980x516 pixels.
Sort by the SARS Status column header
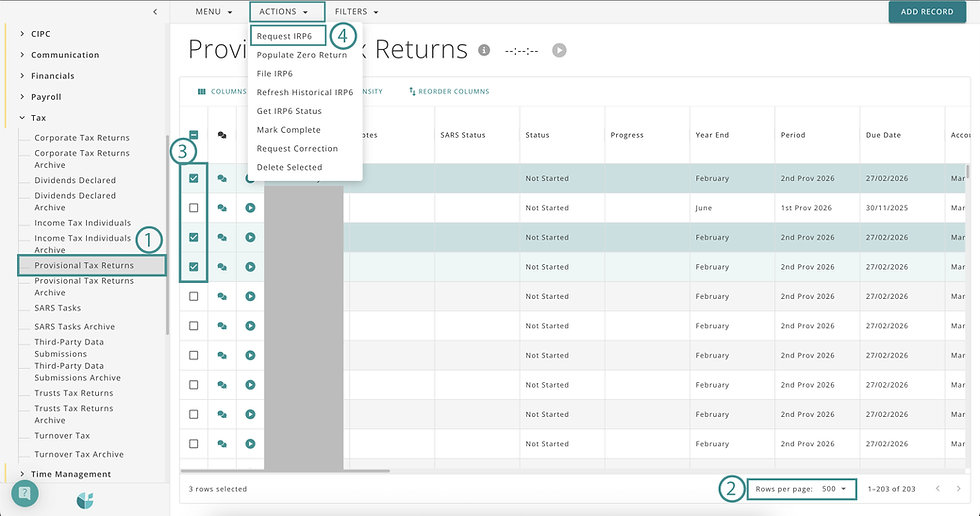(462, 135)
